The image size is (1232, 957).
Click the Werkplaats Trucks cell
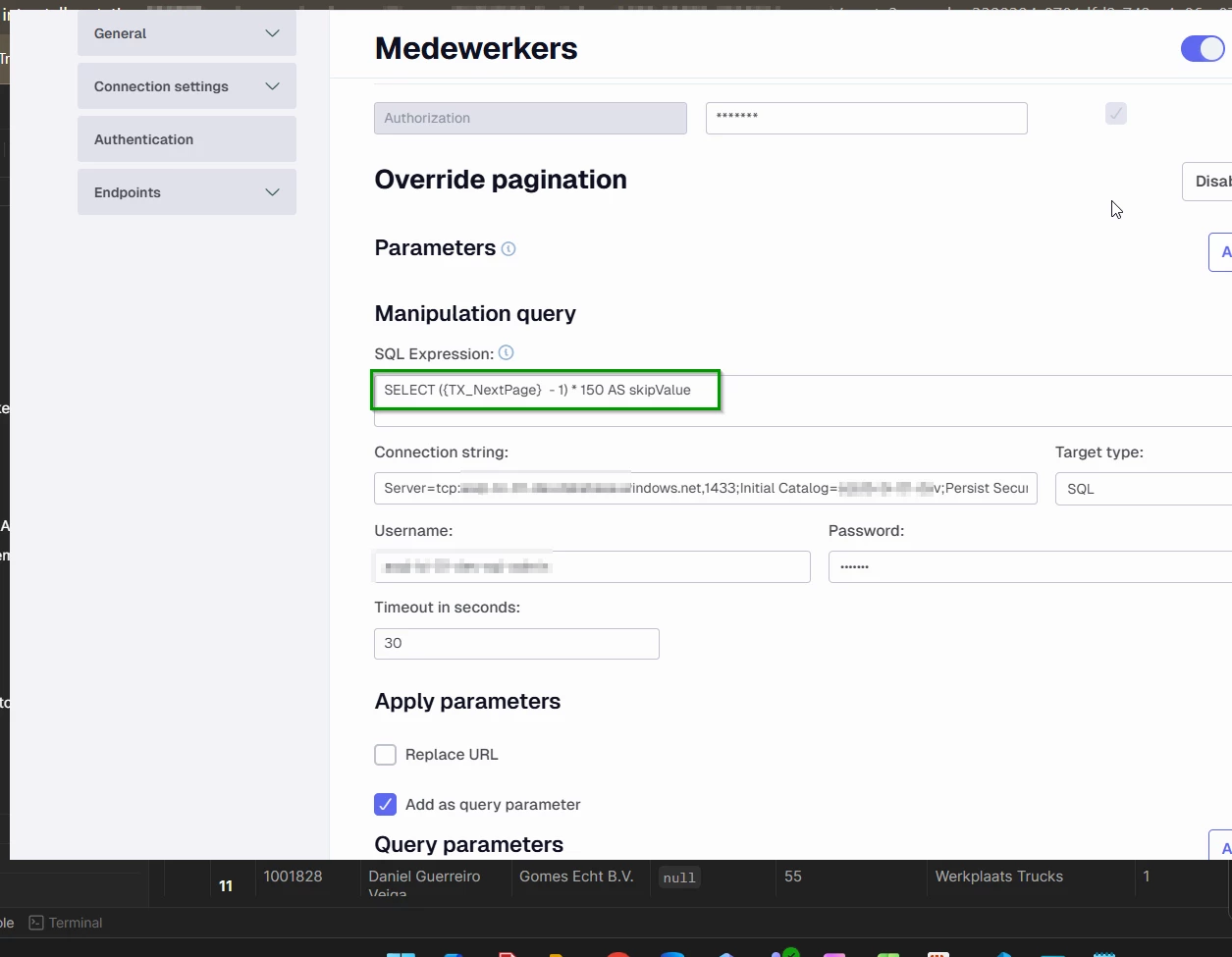999,877
